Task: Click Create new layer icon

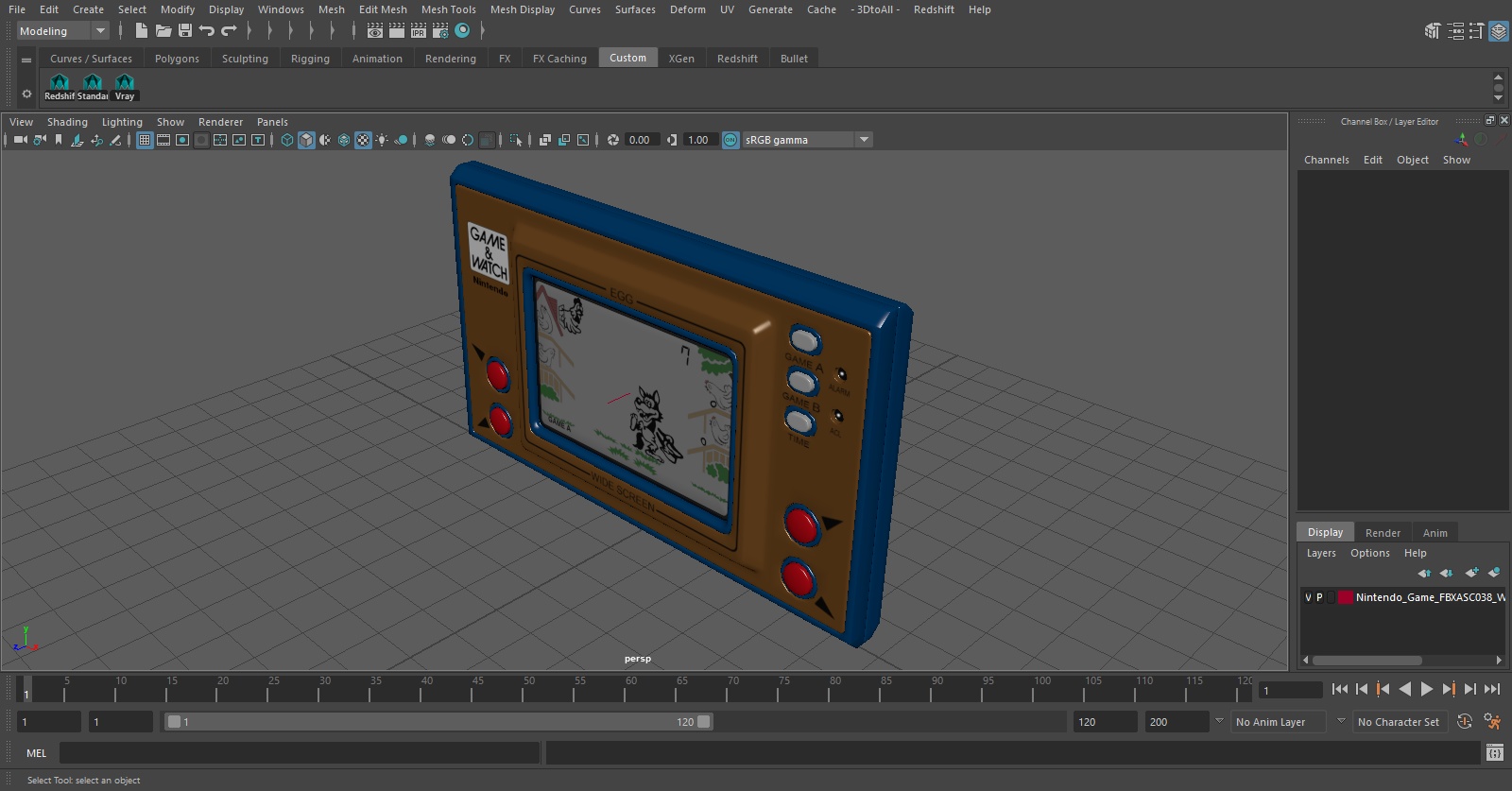Action: click(x=1471, y=573)
